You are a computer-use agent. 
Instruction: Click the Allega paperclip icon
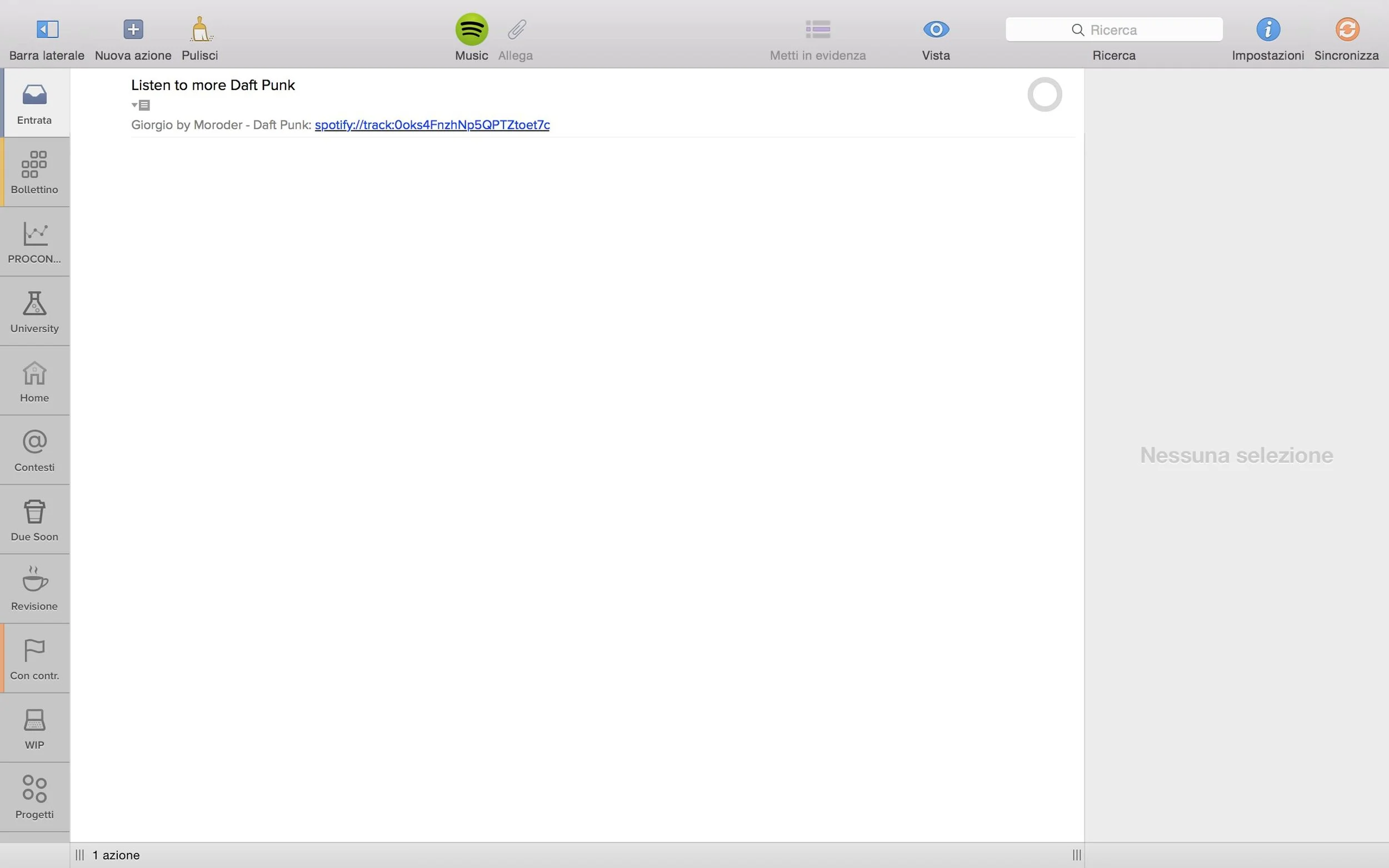516,29
